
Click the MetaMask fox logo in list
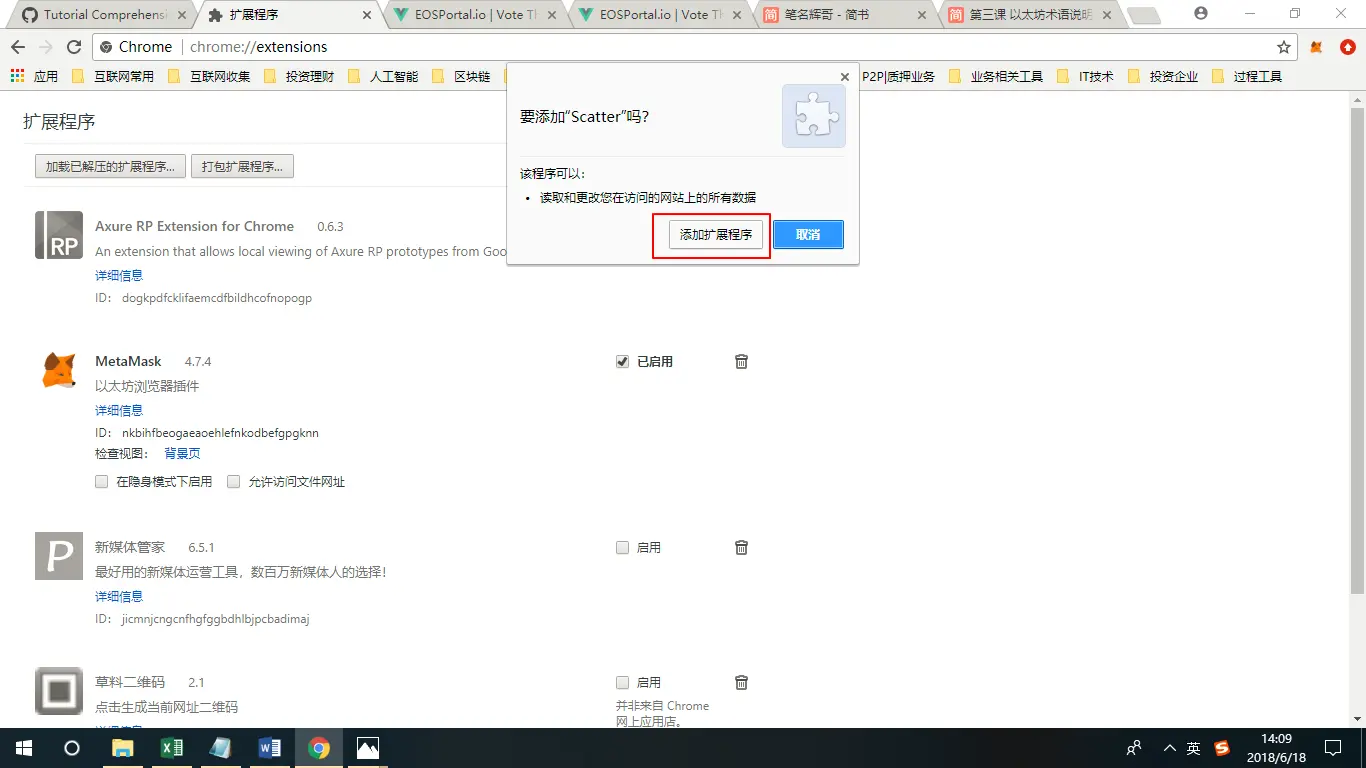point(59,370)
